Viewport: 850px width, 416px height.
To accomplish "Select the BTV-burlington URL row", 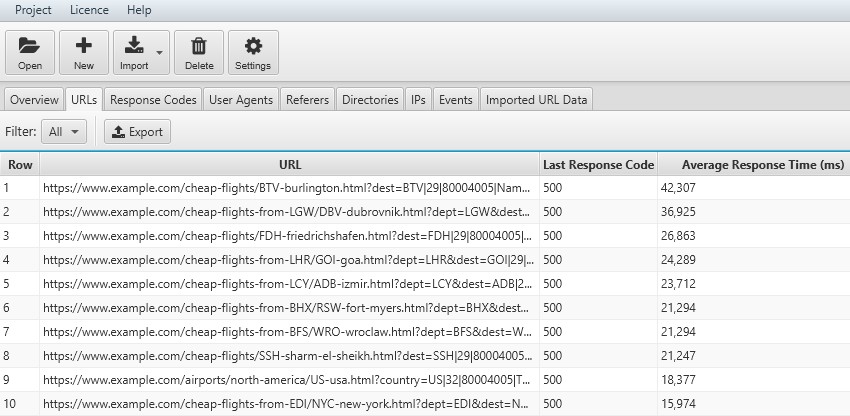I will (289, 187).
